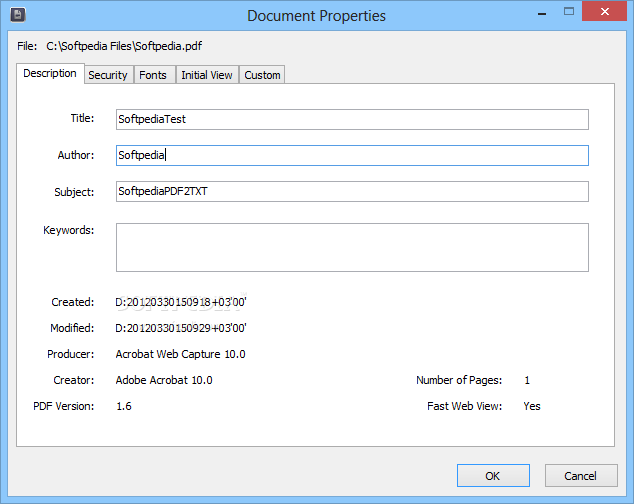Click the PDF Version: label
This screenshot has width=634, height=504.
tap(63, 406)
